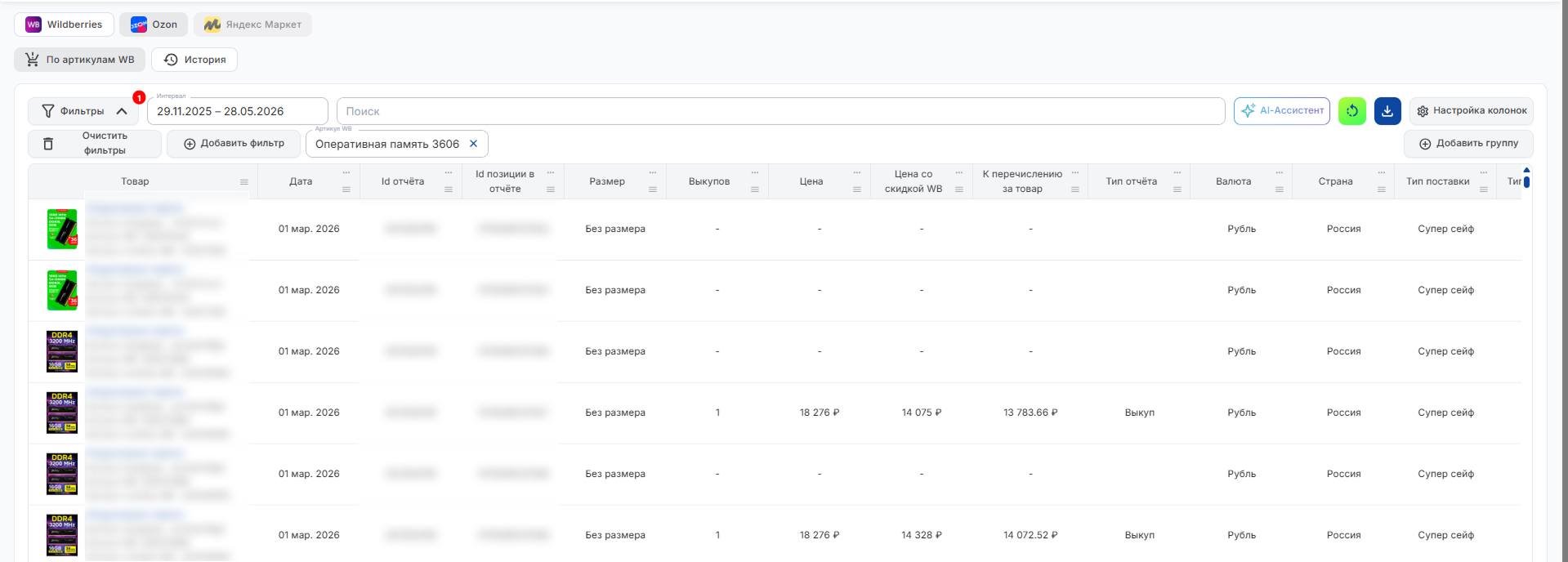Open the hamburger menu on Товар column

[243, 182]
